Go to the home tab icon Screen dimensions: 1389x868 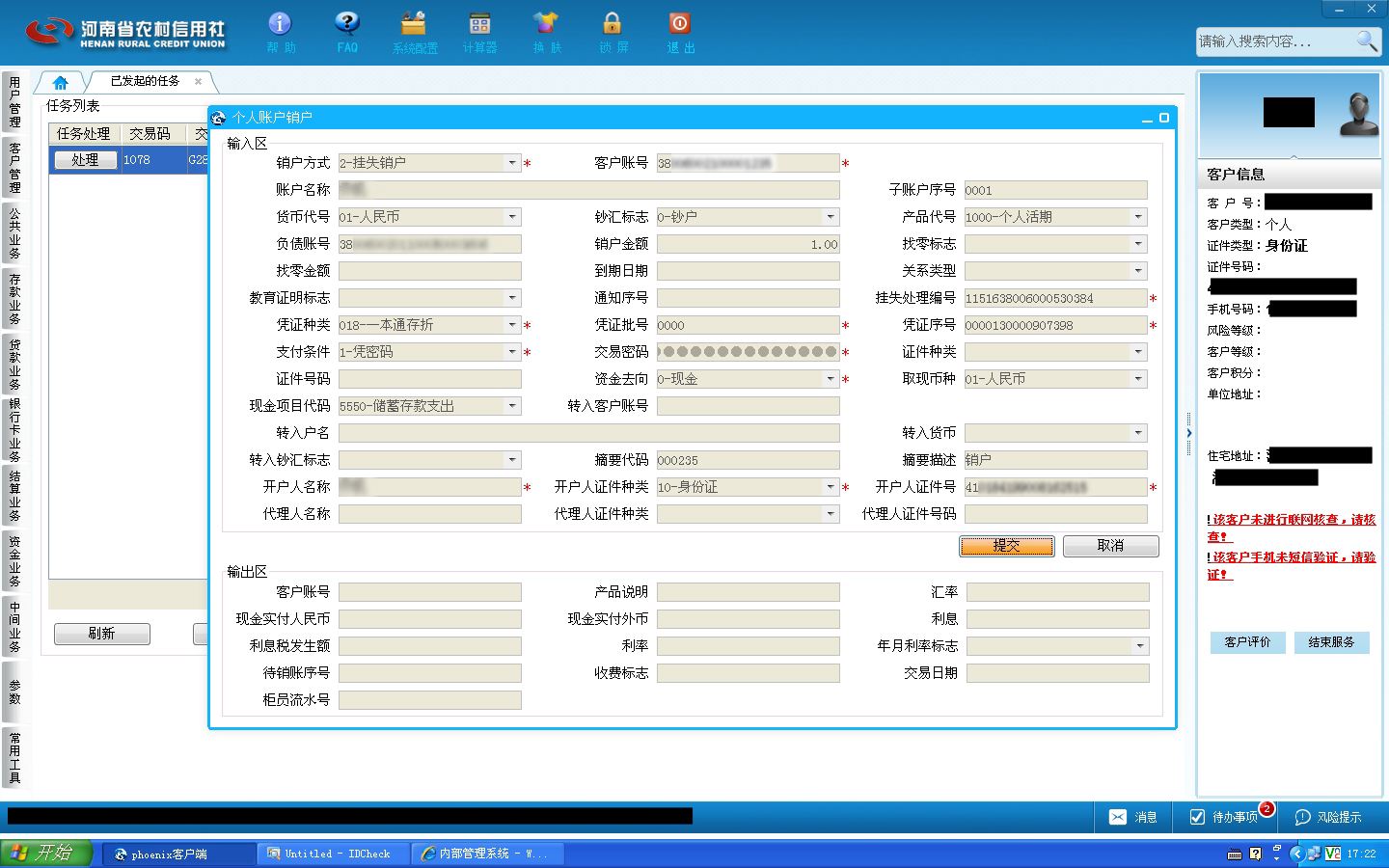(x=61, y=82)
